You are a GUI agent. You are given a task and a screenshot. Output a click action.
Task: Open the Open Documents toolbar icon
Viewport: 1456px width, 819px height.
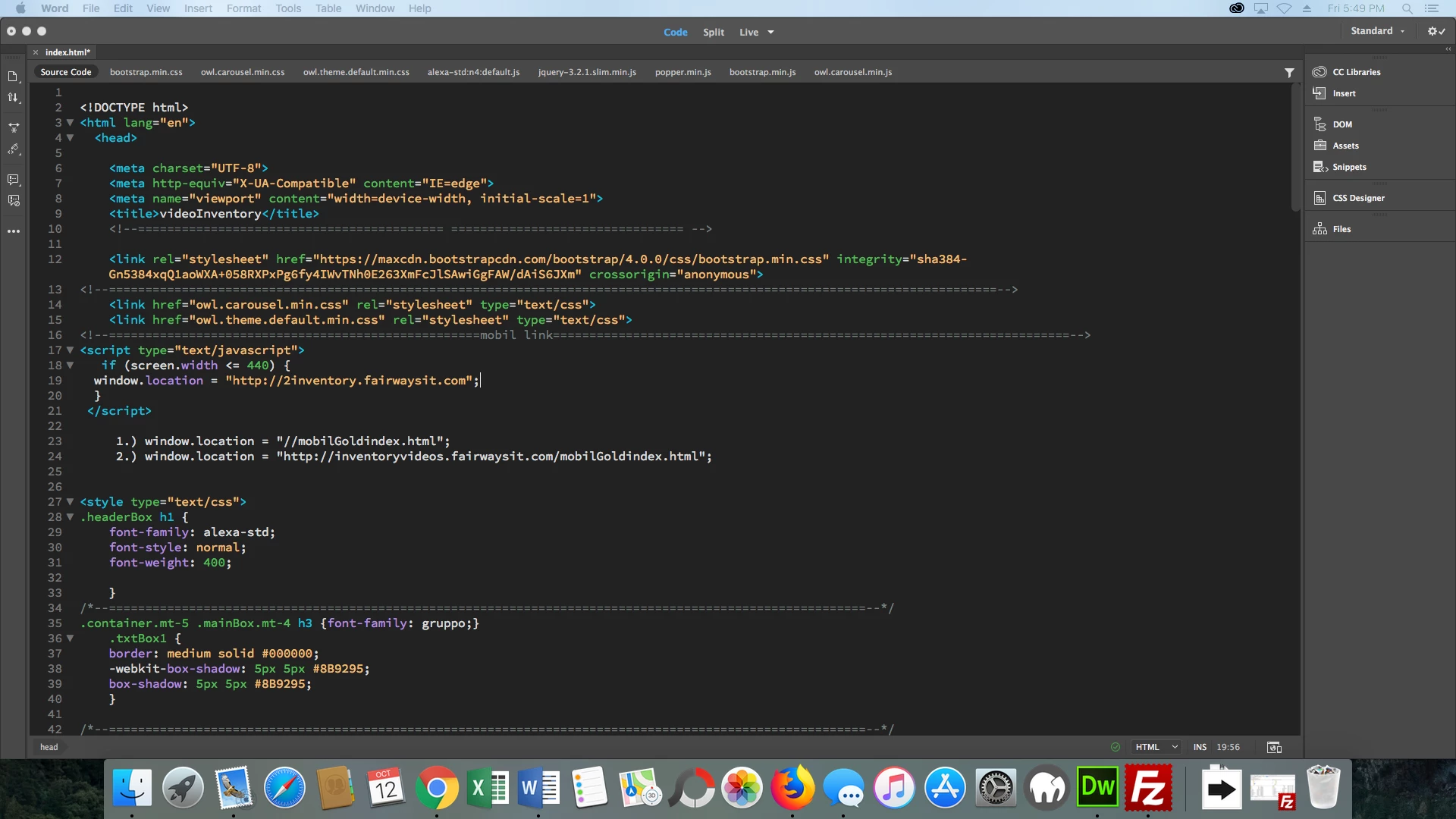[x=13, y=77]
